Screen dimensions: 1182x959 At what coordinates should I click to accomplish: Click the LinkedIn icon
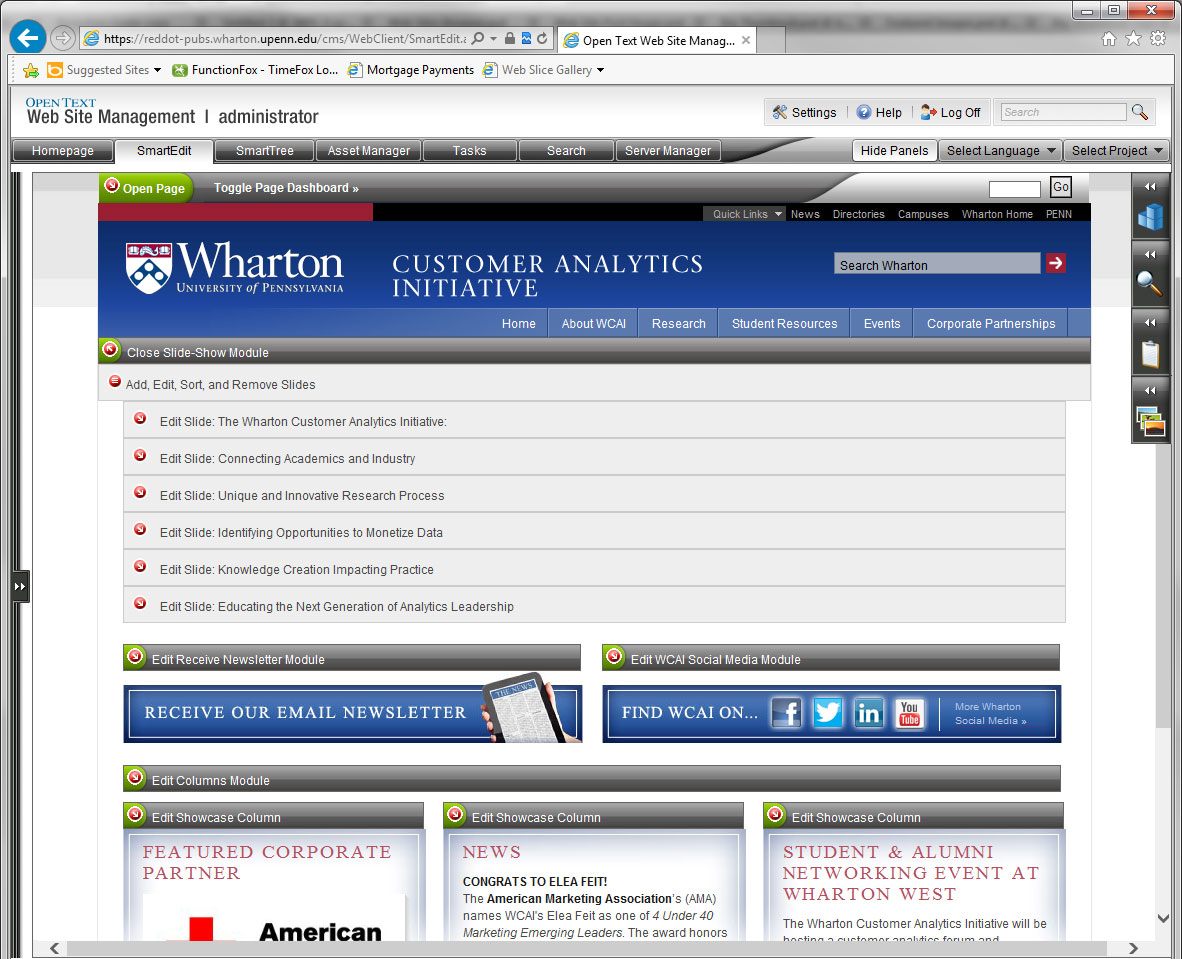tap(868, 712)
